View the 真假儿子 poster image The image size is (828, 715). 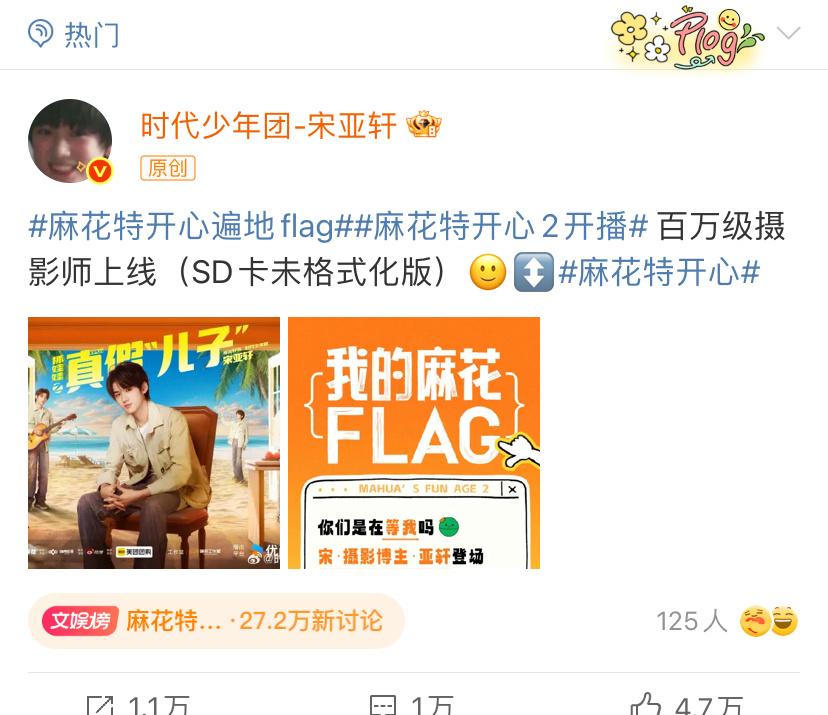tap(154, 443)
